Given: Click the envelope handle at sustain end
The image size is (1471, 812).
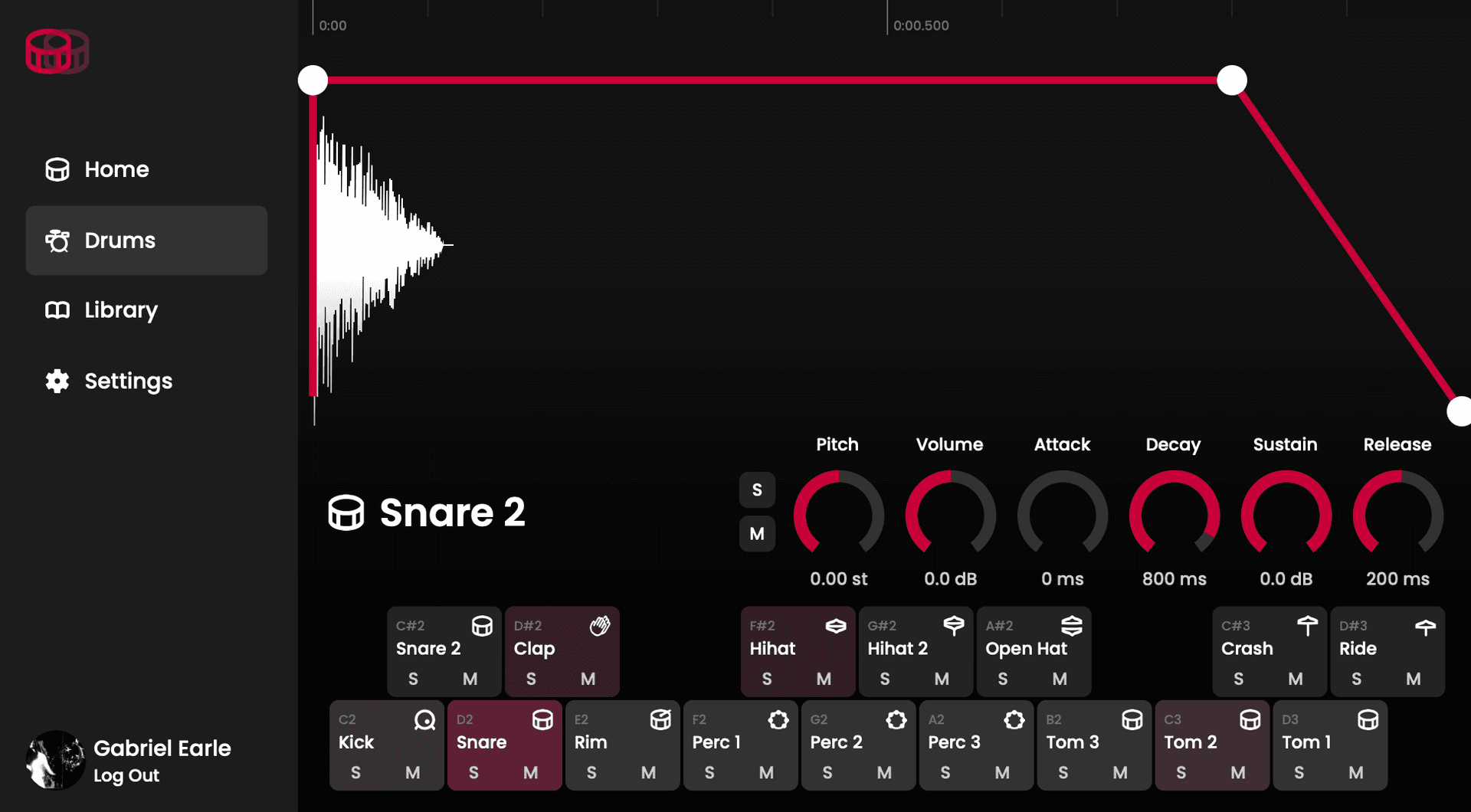Looking at the screenshot, I should [x=1232, y=80].
